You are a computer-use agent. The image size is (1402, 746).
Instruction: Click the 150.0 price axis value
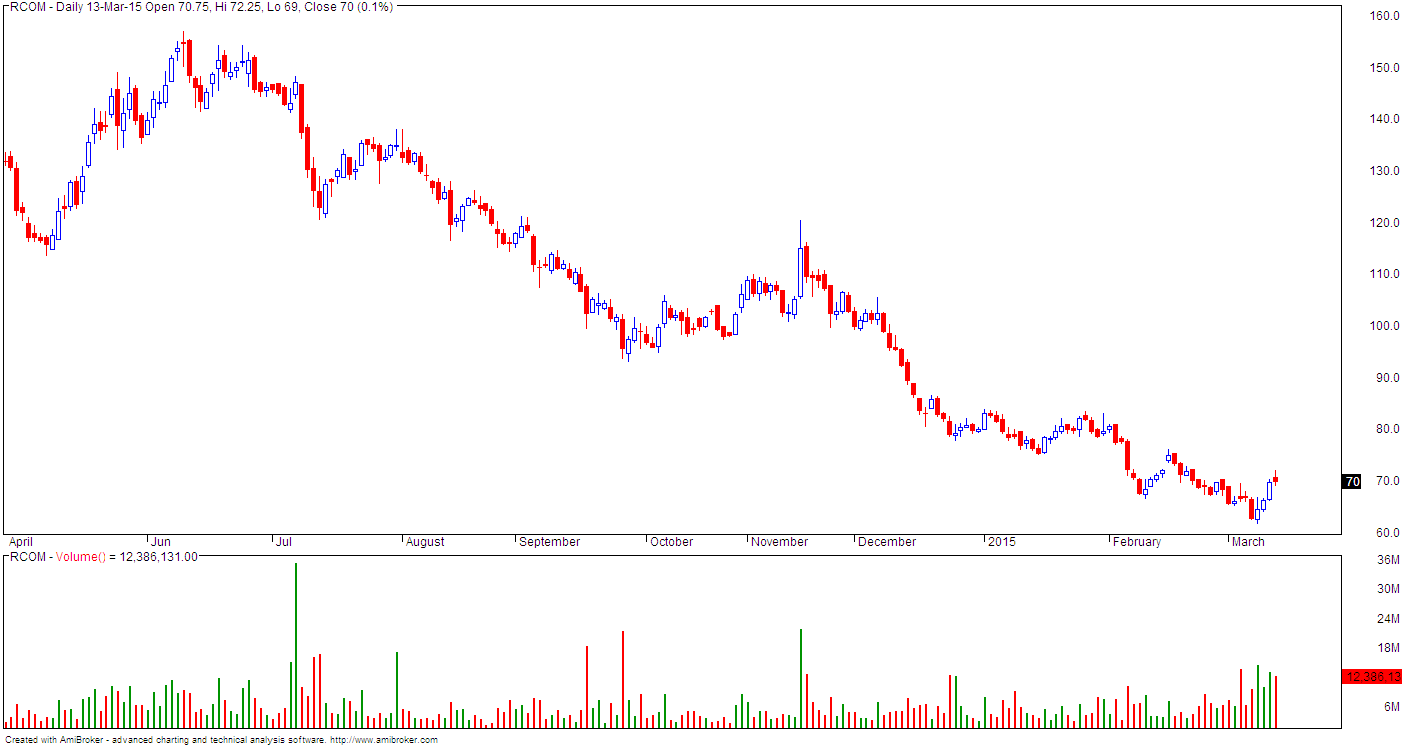point(1384,68)
